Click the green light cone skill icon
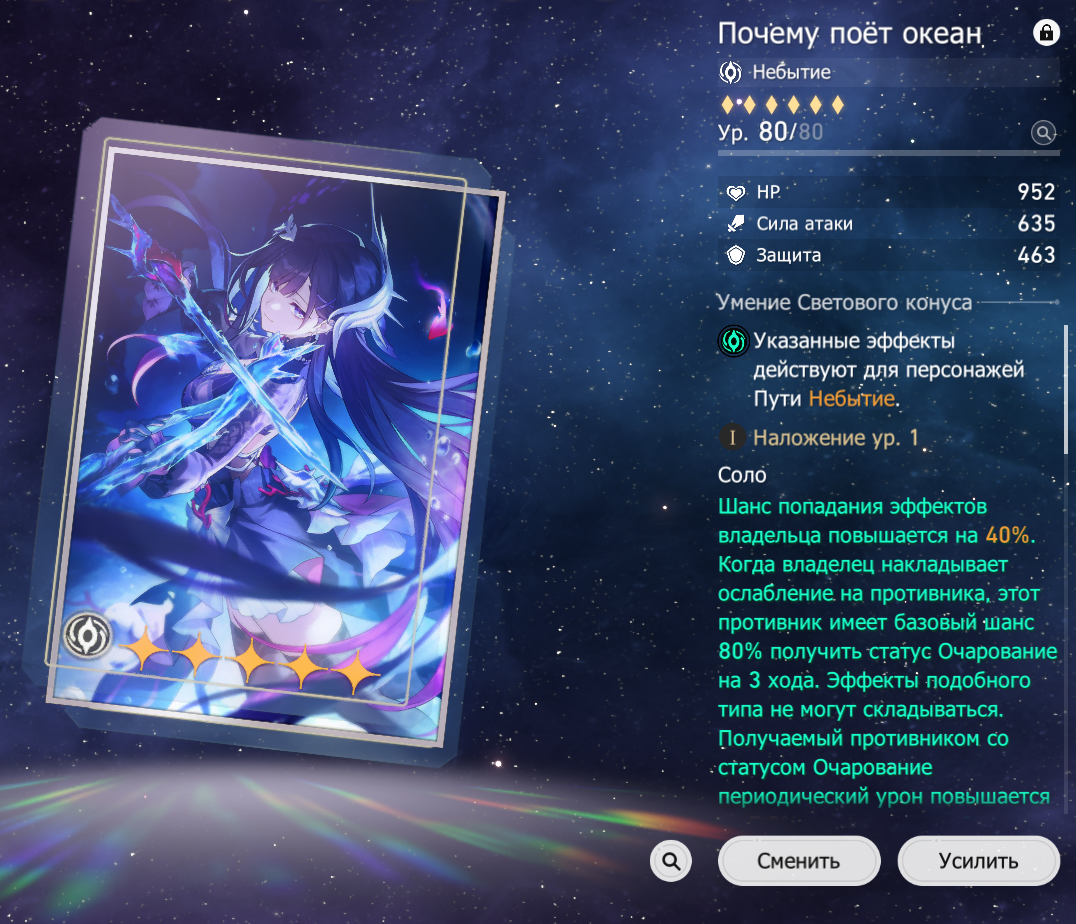 tap(734, 341)
